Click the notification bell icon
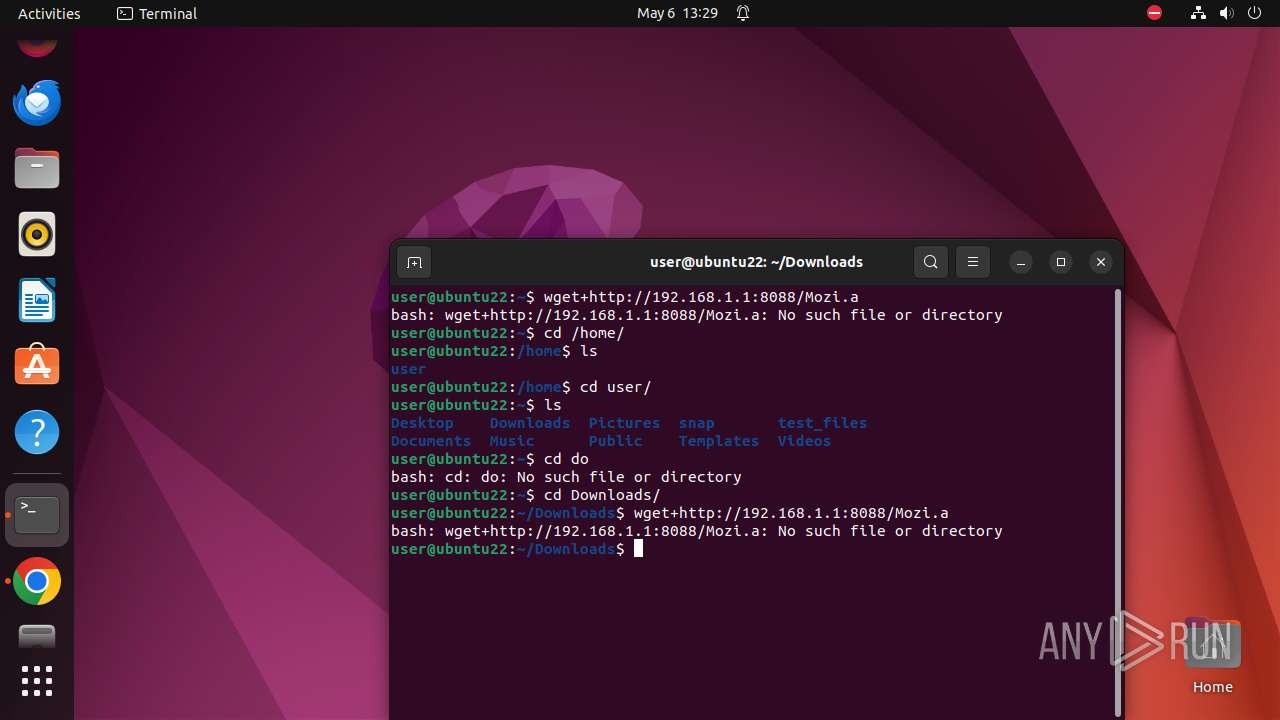Screen dimensions: 1280x720 click(743, 13)
